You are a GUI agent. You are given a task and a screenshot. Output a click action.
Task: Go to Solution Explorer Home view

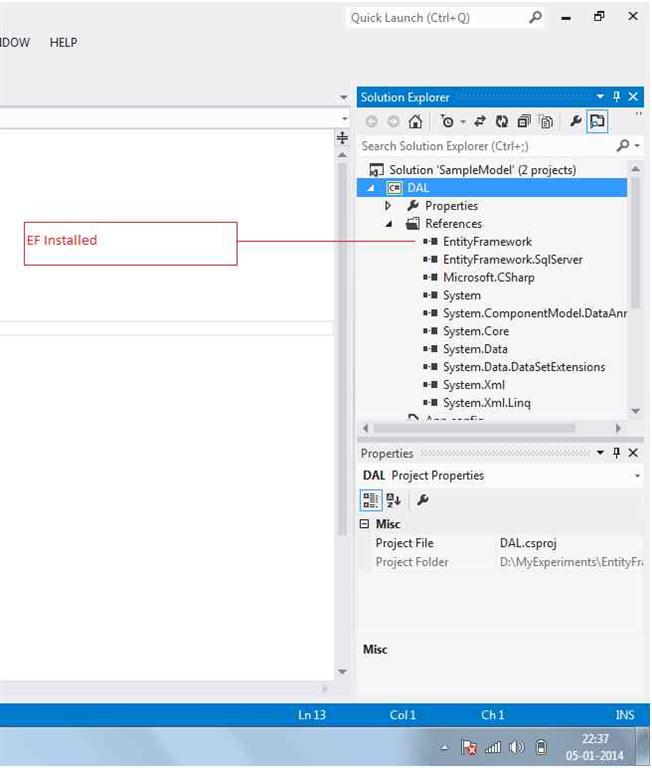(415, 121)
